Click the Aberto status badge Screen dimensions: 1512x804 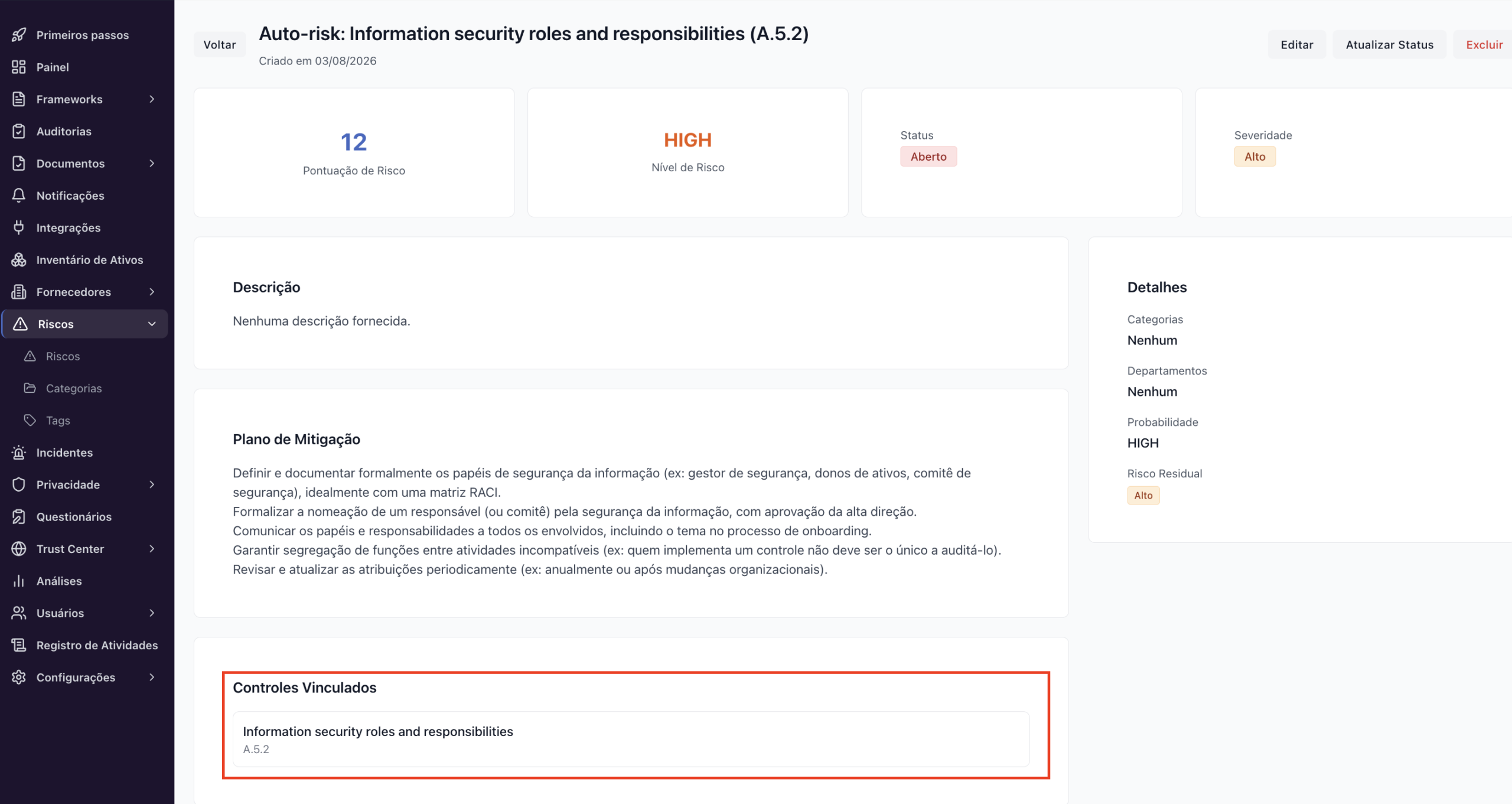(x=928, y=157)
